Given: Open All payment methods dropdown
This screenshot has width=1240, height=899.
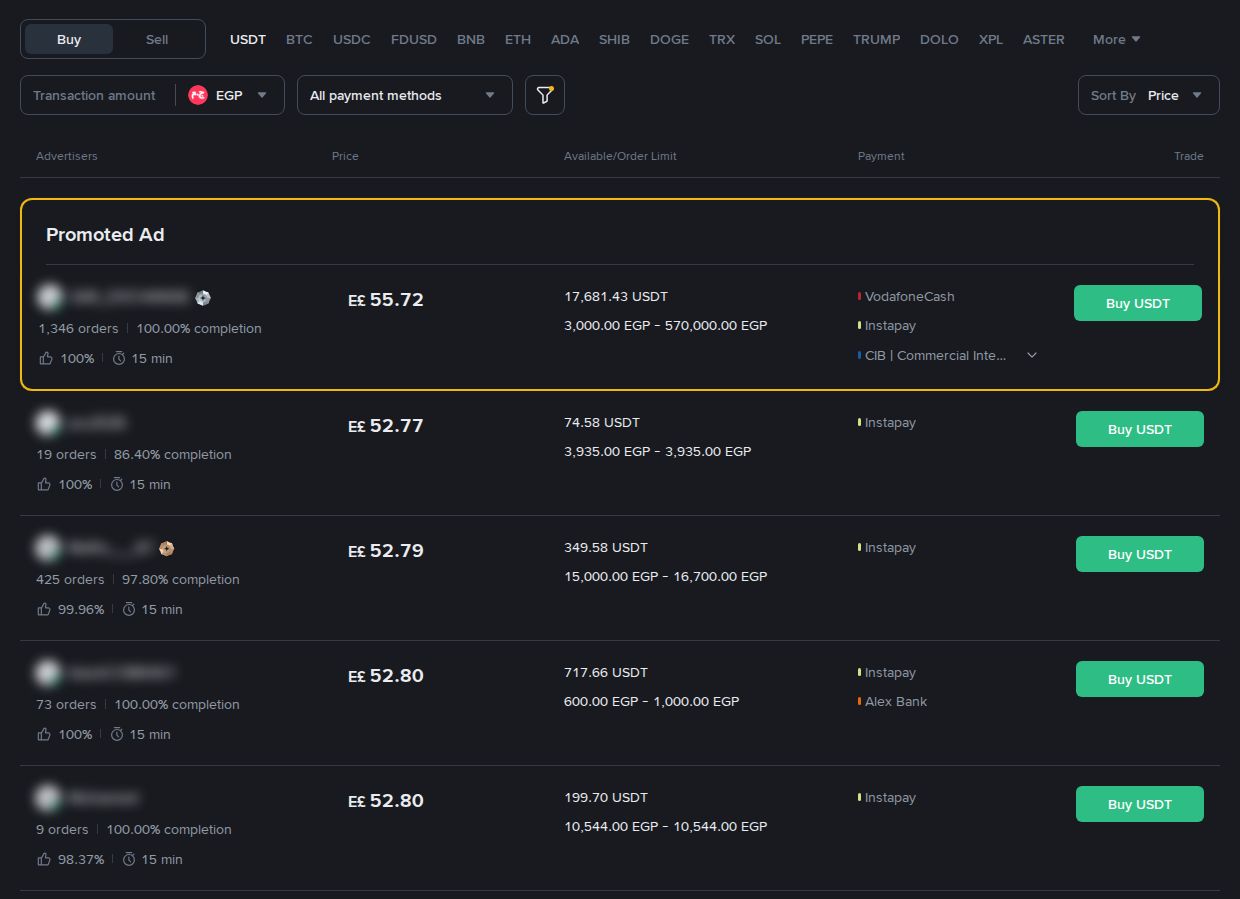Looking at the screenshot, I should click(x=404, y=95).
